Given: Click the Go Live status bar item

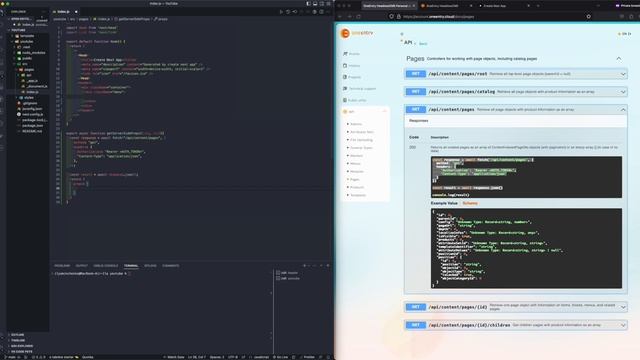Looking at the screenshot, I should pyautogui.click(x=280, y=357).
